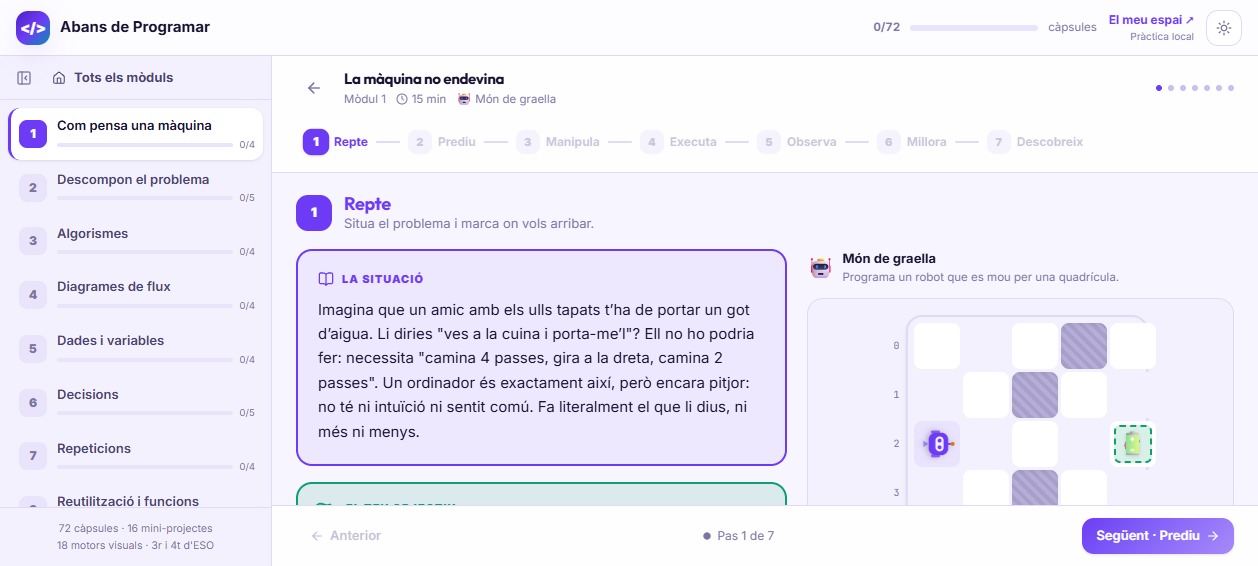This screenshot has width=1258, height=566.
Task: Go to step 1 Repte tab
Action: [337, 142]
